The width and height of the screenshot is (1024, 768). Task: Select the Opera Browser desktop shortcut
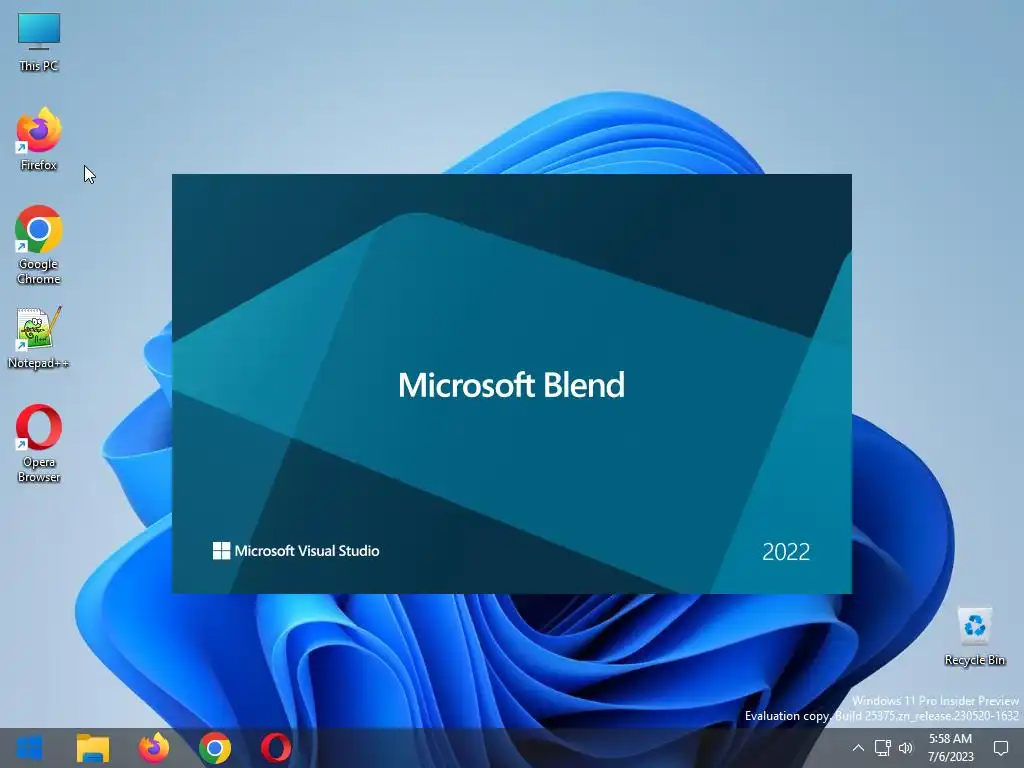(x=39, y=443)
